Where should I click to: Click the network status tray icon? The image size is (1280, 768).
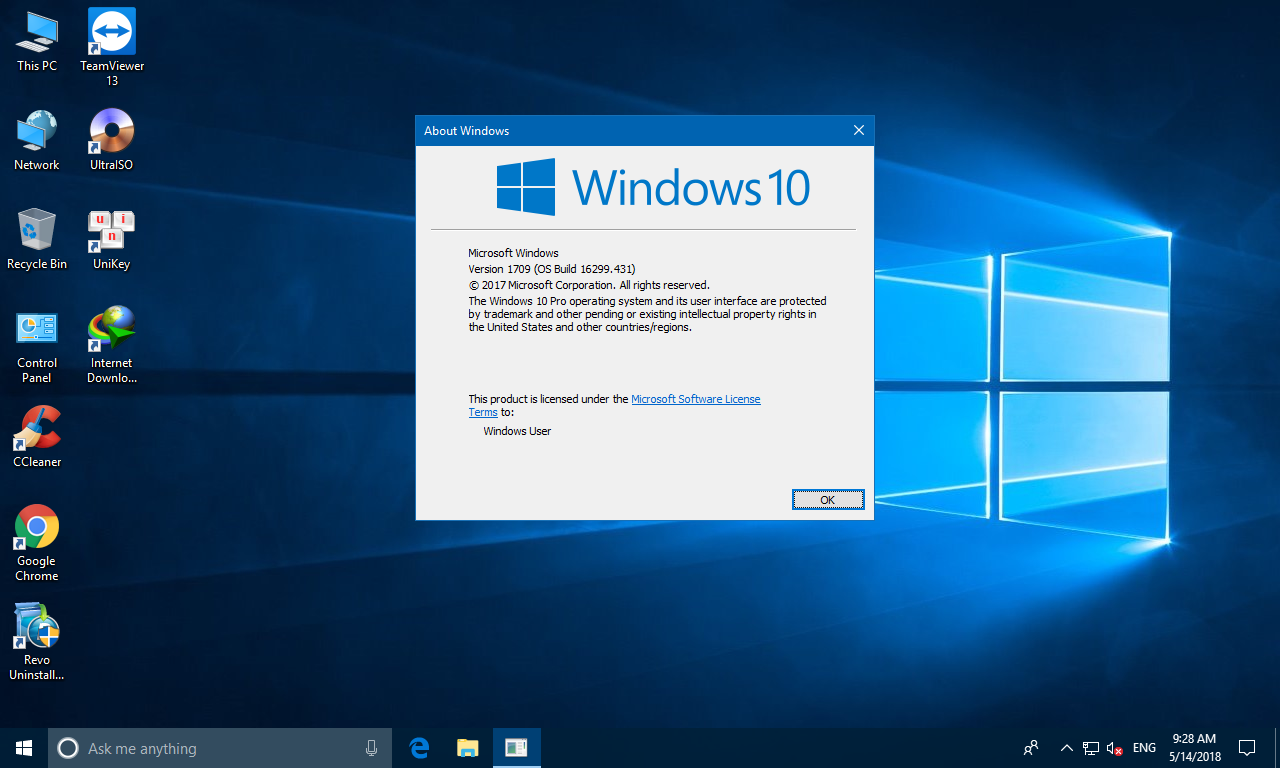pos(1091,748)
